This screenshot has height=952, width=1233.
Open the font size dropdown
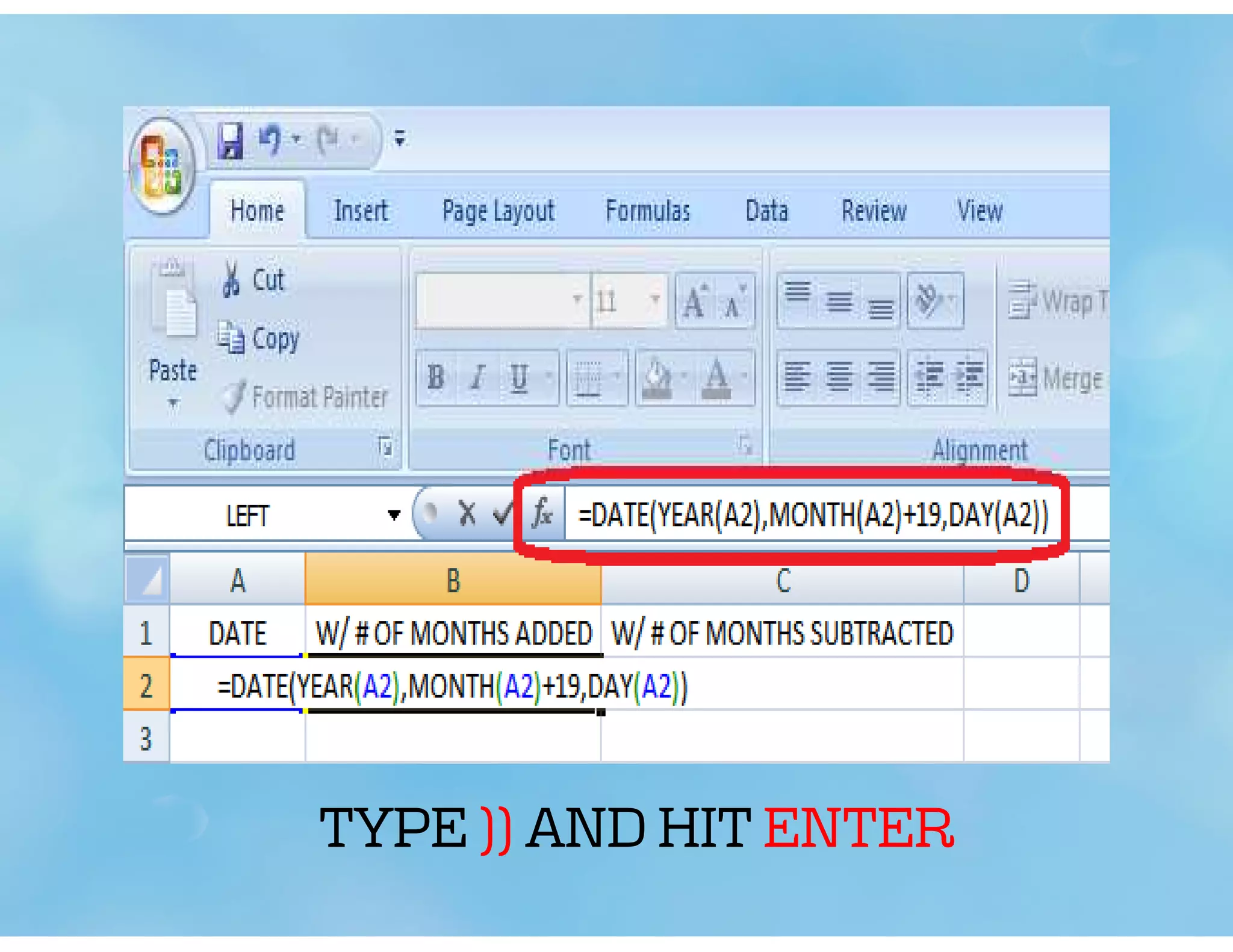(x=654, y=299)
